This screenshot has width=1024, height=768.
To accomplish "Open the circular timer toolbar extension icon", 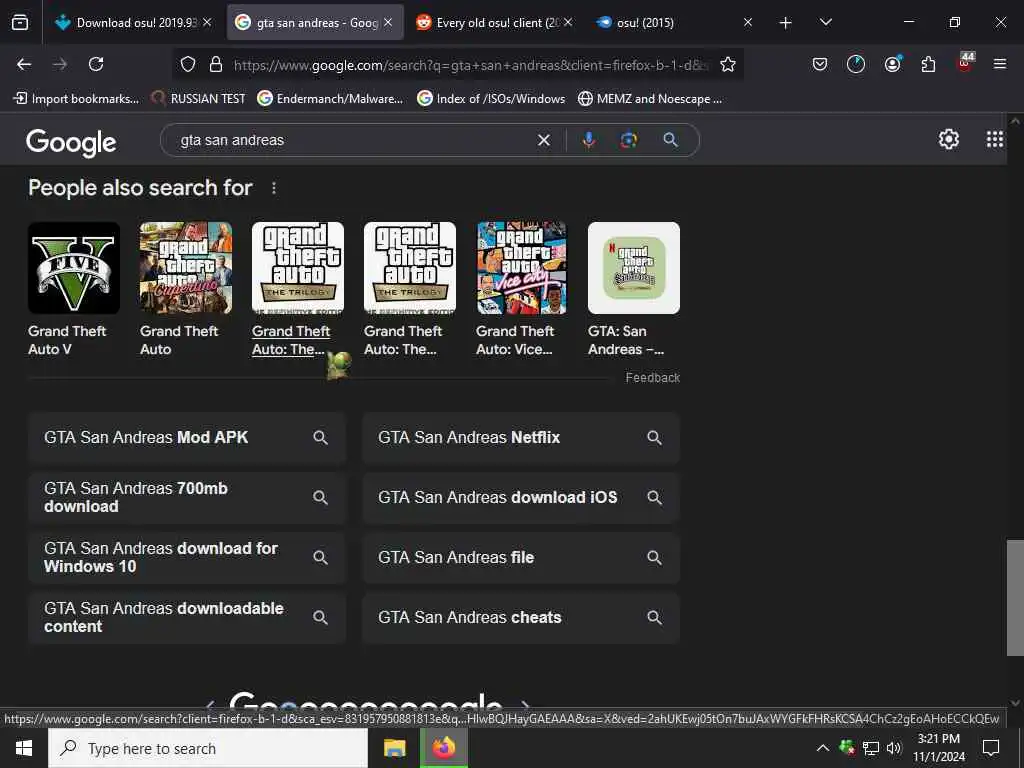I will [856, 64].
